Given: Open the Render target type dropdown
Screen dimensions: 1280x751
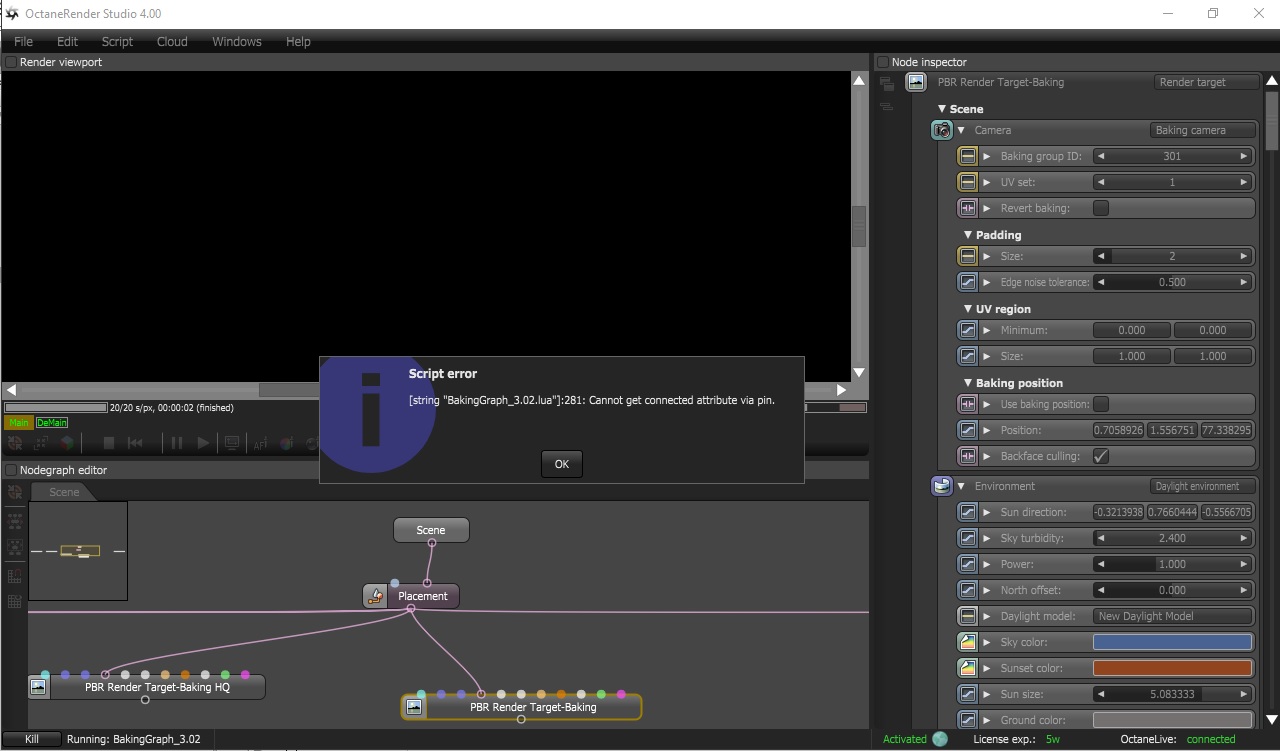Looking at the screenshot, I should point(1205,82).
